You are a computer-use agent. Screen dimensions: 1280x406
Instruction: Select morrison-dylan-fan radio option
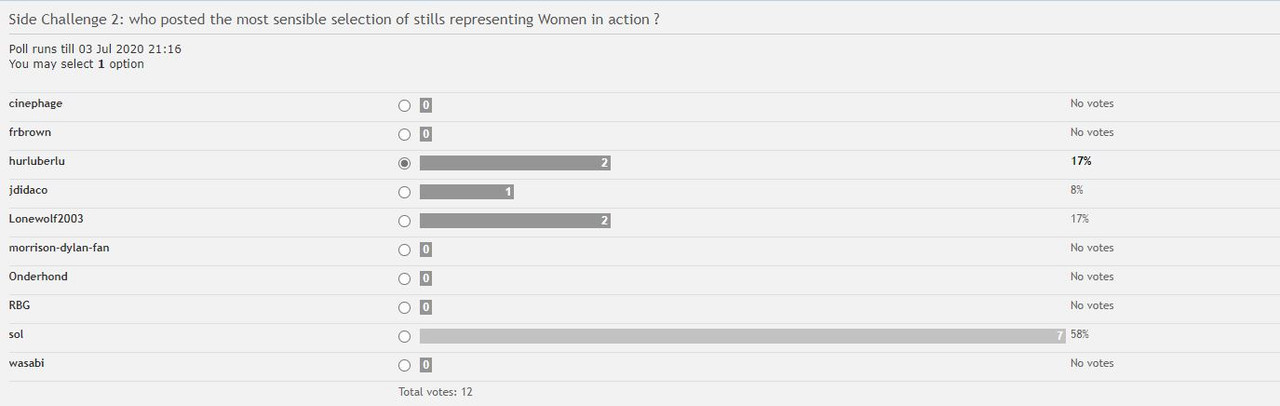pyautogui.click(x=404, y=250)
